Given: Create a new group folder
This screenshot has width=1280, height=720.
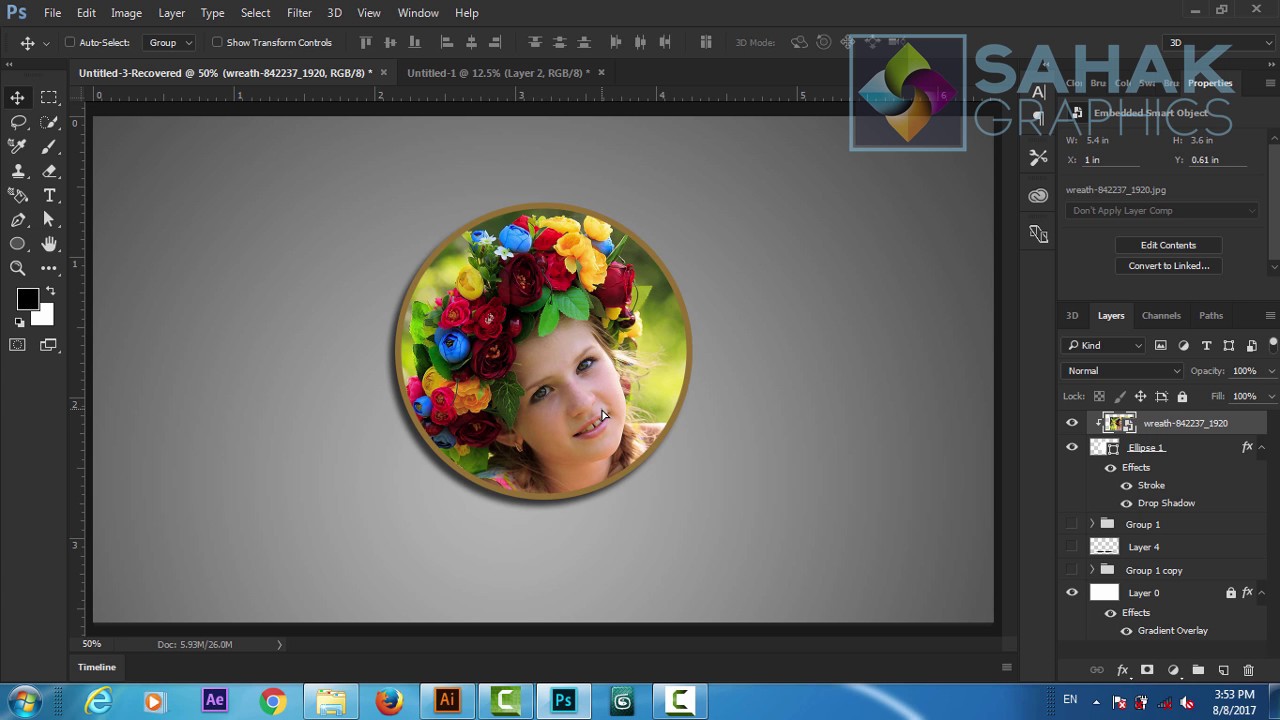Looking at the screenshot, I should (x=1198, y=670).
